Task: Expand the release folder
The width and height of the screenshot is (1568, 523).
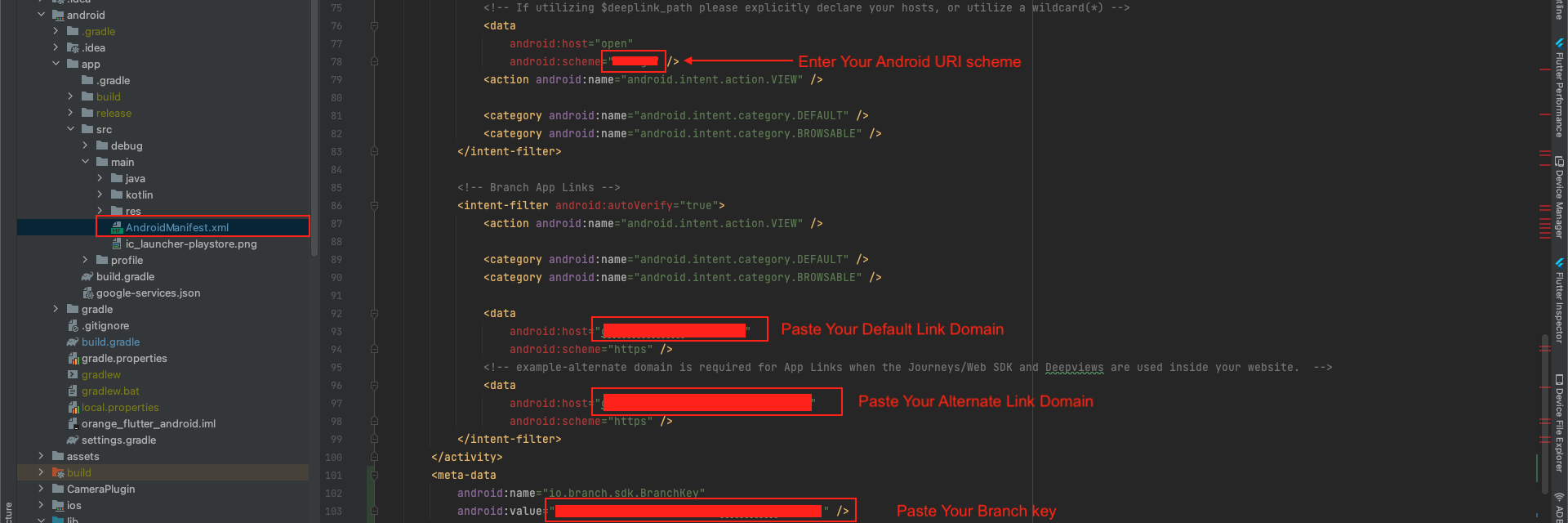Action: pyautogui.click(x=70, y=114)
